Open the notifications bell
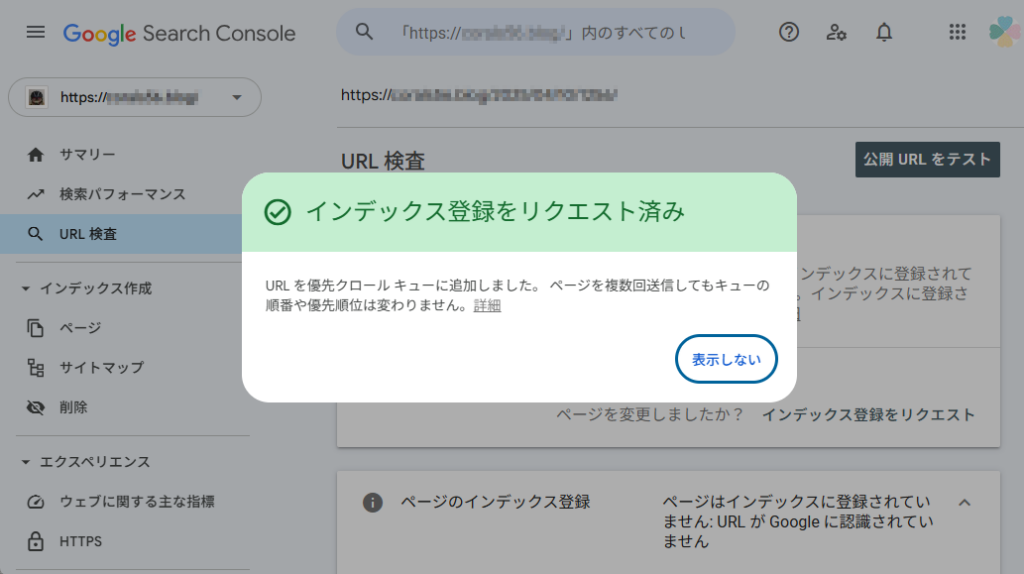 [884, 32]
